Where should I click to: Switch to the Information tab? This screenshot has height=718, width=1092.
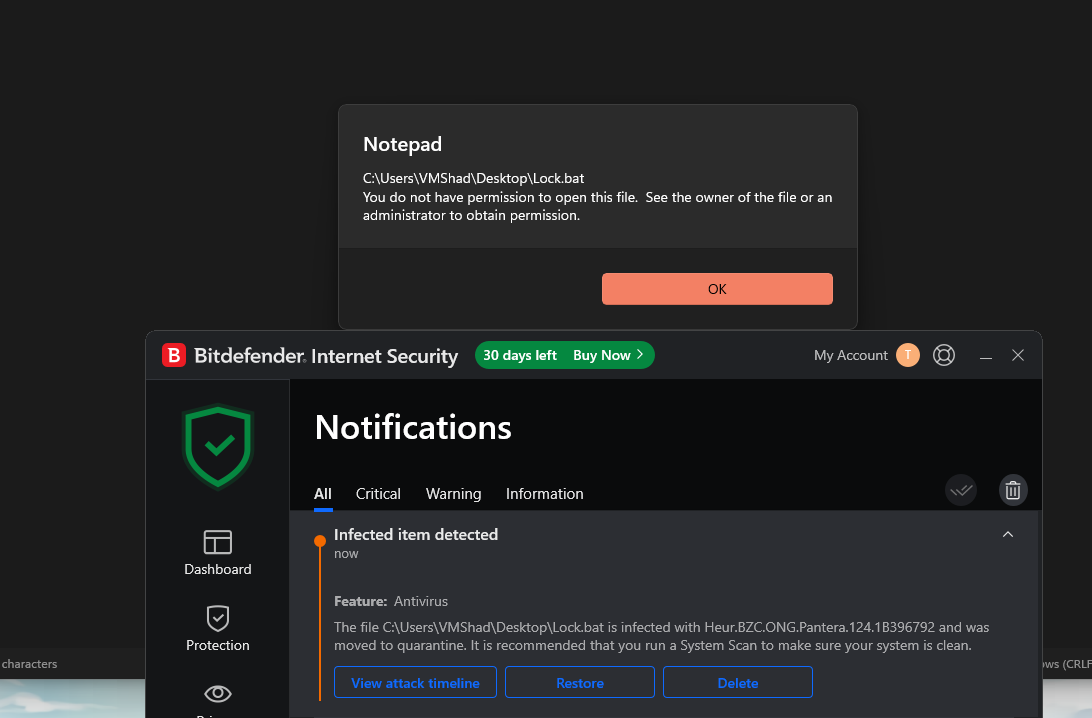click(545, 494)
